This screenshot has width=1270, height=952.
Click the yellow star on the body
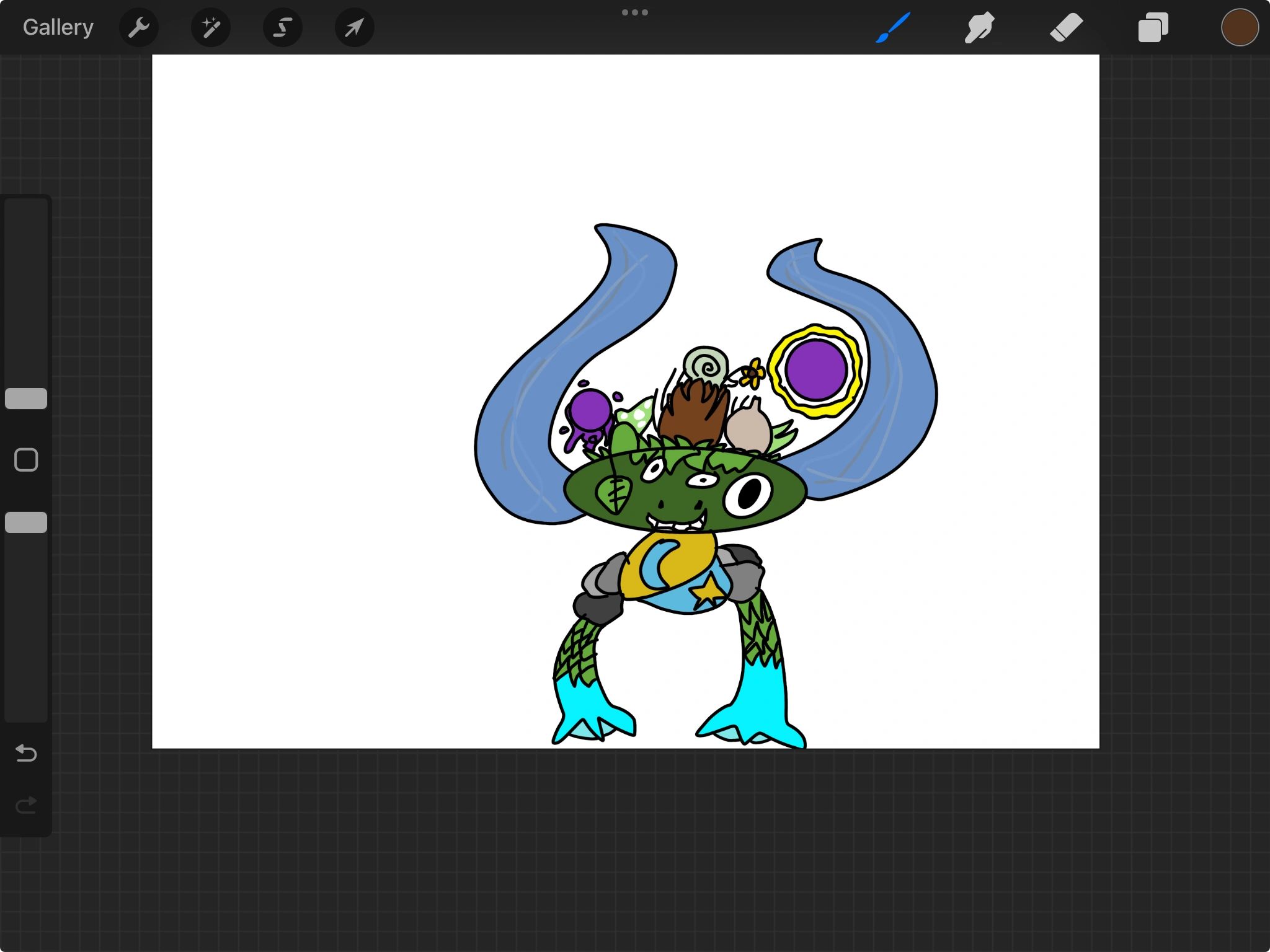pyautogui.click(x=708, y=590)
